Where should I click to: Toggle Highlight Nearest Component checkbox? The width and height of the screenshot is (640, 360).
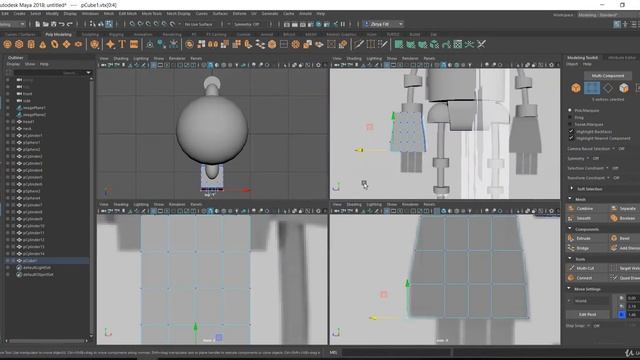pos(571,138)
